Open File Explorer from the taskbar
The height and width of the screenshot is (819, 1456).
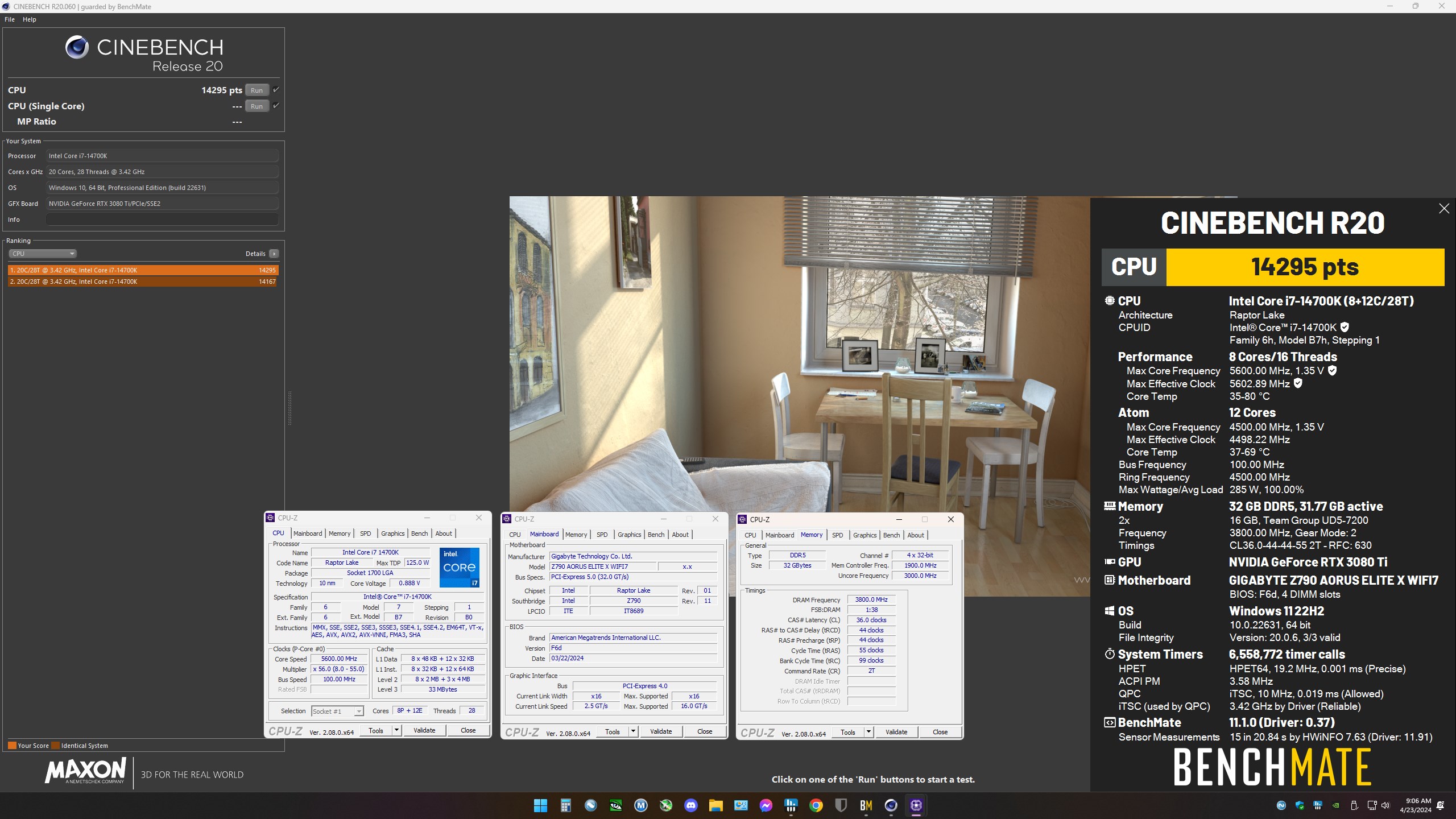(715, 805)
